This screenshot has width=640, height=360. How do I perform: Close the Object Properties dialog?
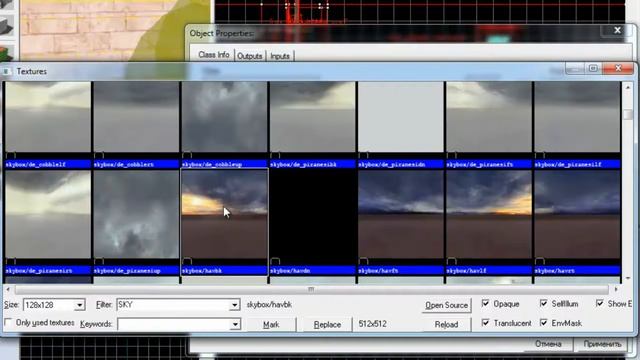pos(618,30)
